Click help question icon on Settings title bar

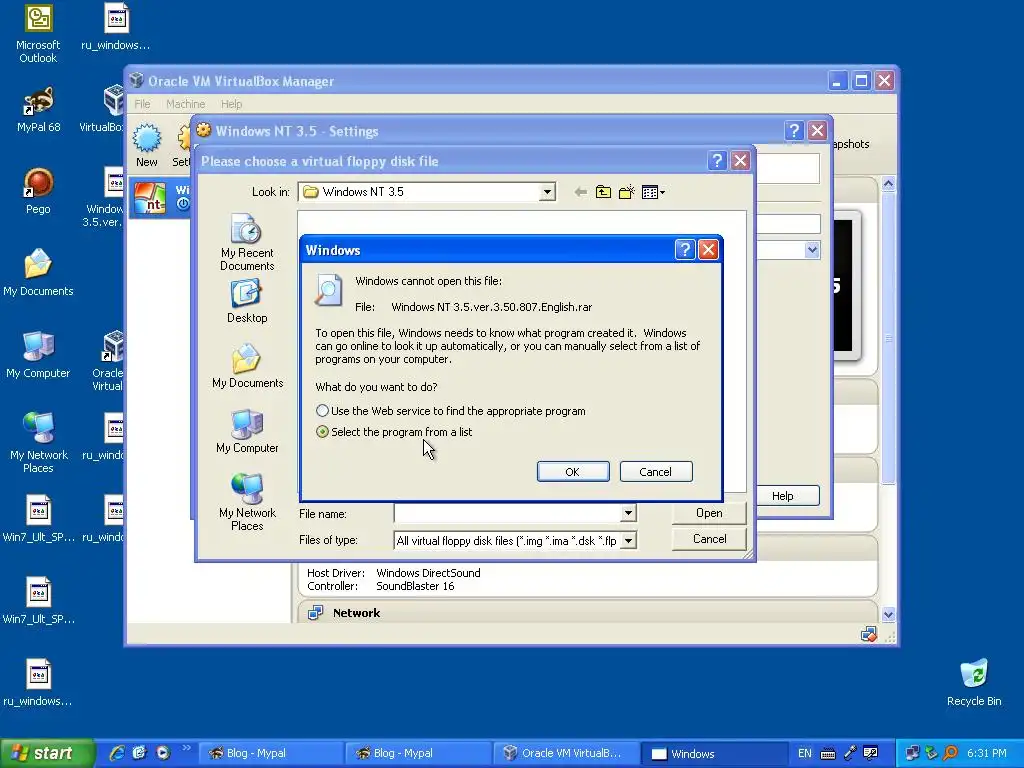tap(793, 131)
